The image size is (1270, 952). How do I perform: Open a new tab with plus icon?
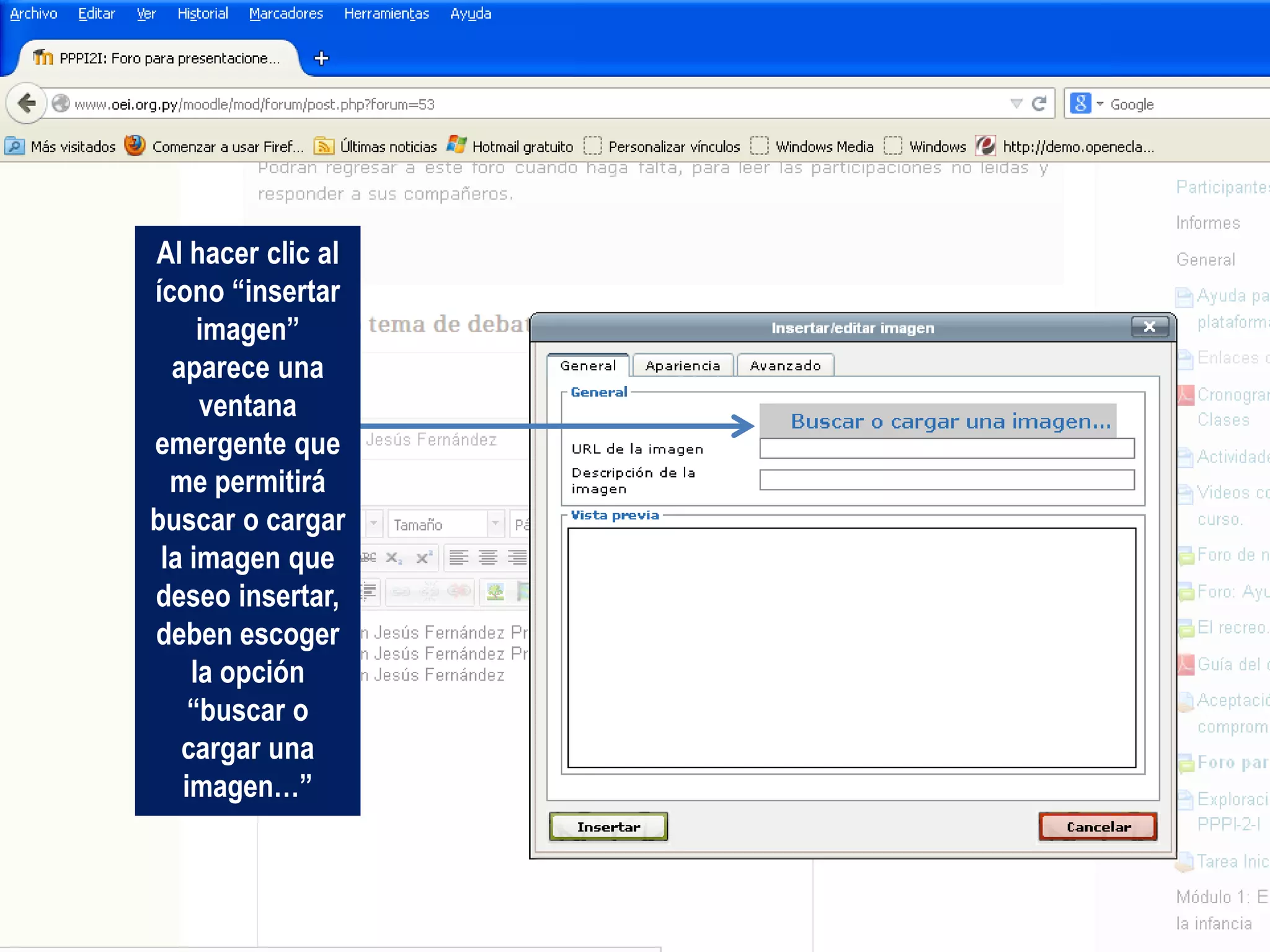coord(321,58)
